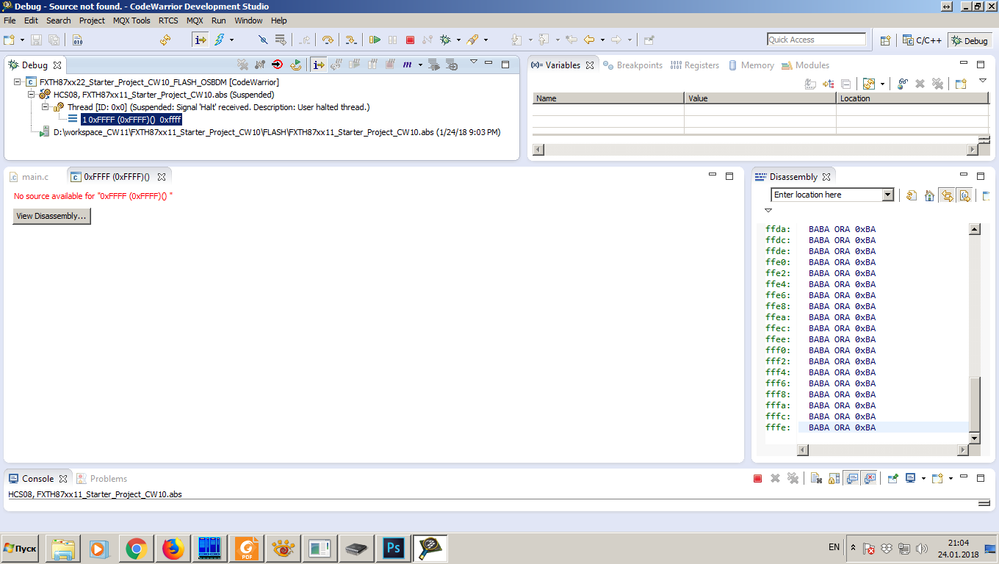The width and height of the screenshot is (999, 564).
Task: Click the Disconnect red circle icon in Debug view
Action: 277,64
